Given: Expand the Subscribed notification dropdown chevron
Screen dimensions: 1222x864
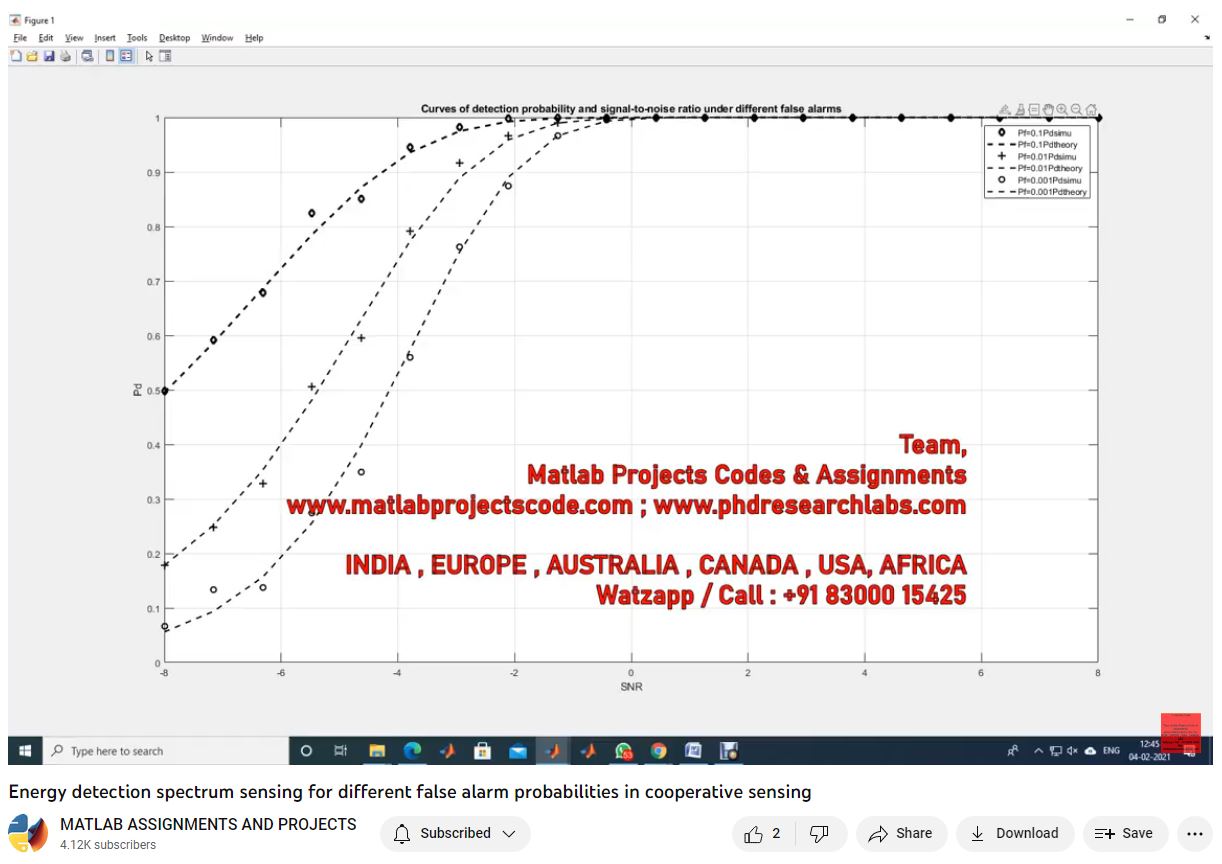Looking at the screenshot, I should click(509, 833).
